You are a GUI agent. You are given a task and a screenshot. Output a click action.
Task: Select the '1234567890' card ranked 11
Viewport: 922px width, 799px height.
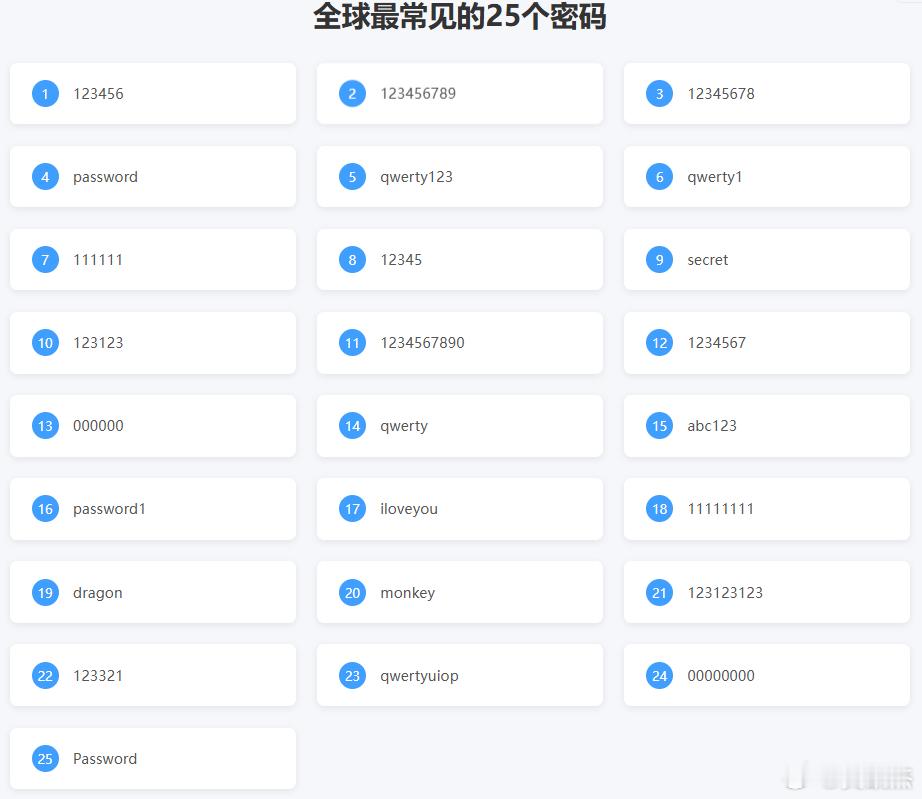(x=460, y=342)
